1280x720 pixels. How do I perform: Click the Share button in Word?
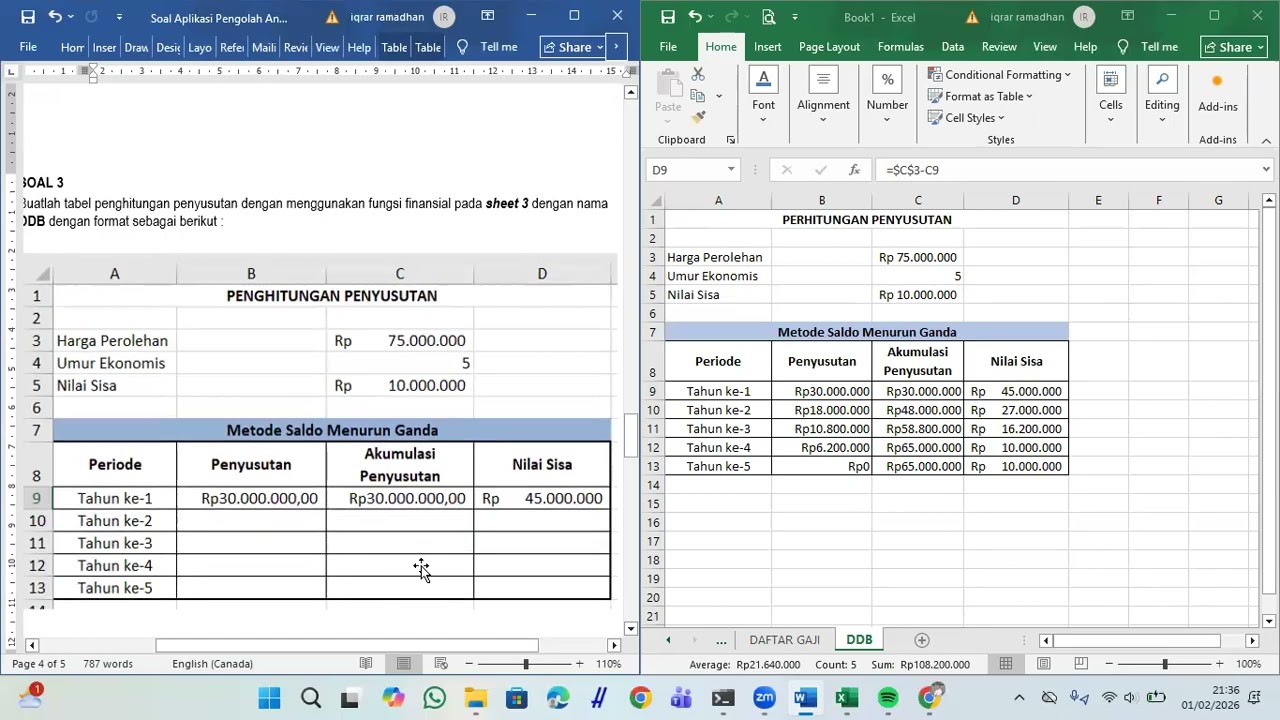(572, 47)
